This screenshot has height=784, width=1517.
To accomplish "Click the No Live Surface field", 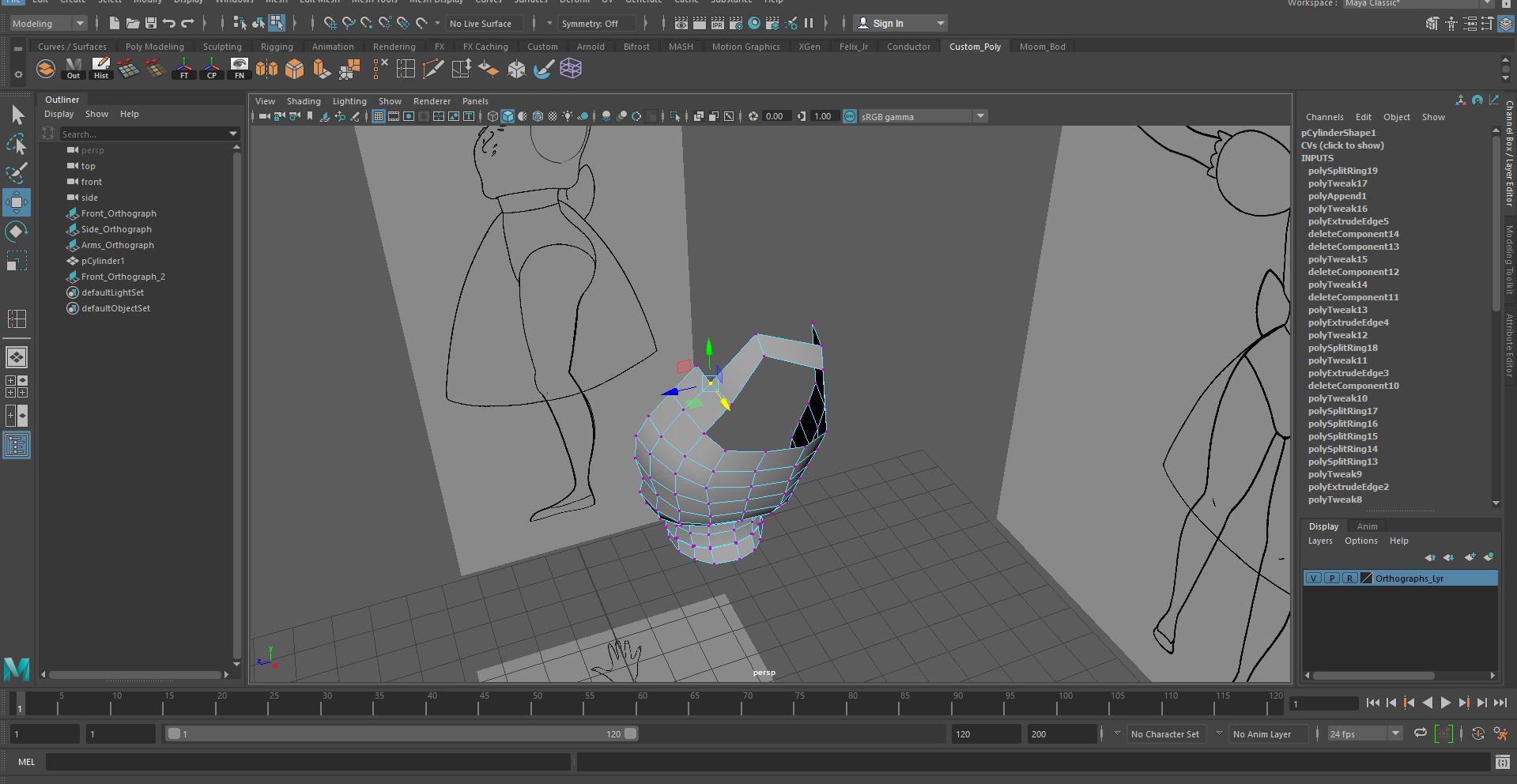I will point(485,23).
